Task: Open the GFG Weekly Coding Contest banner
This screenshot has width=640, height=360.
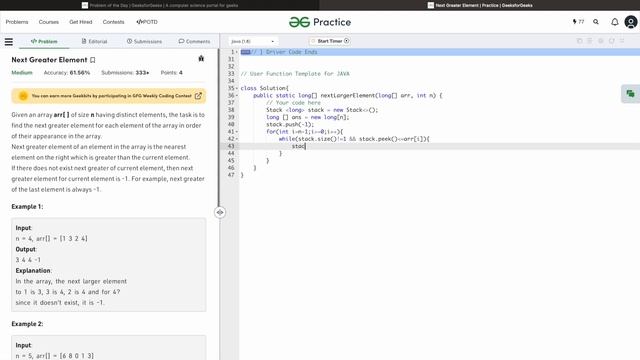Action: click(x=109, y=96)
